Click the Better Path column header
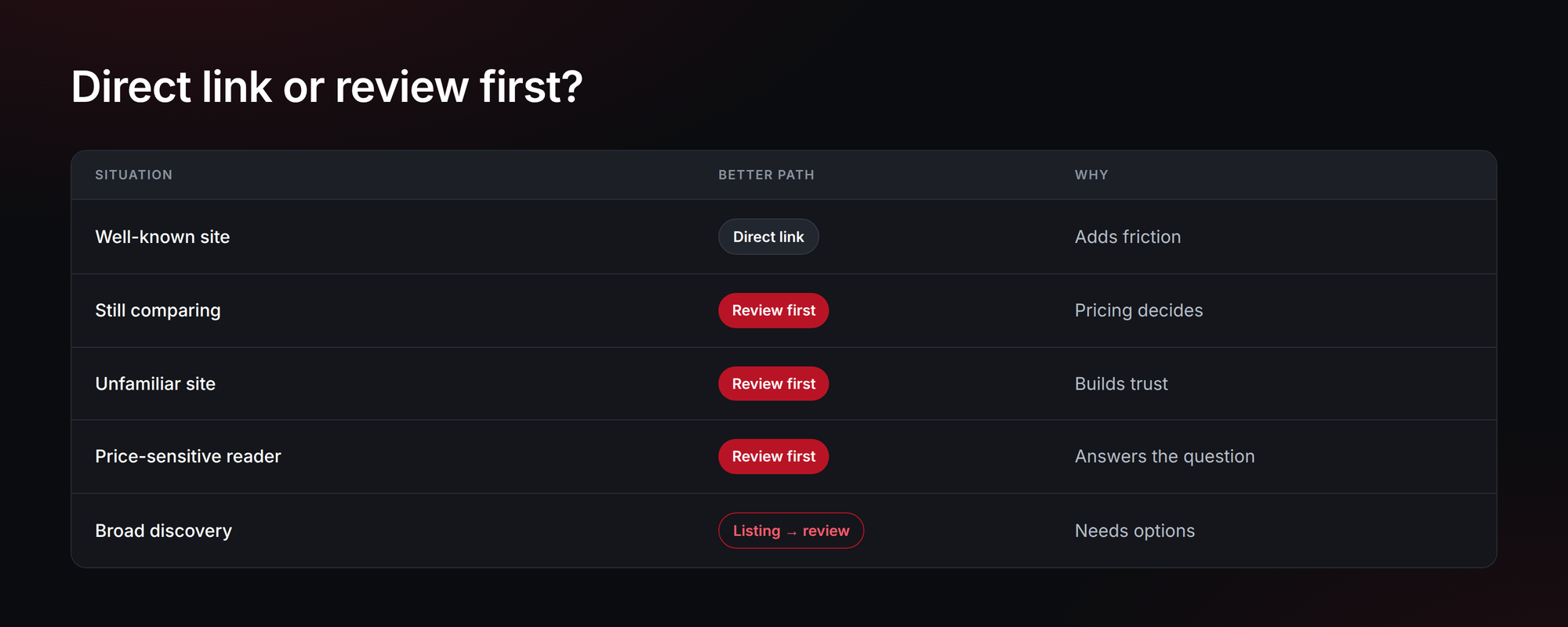 point(766,175)
